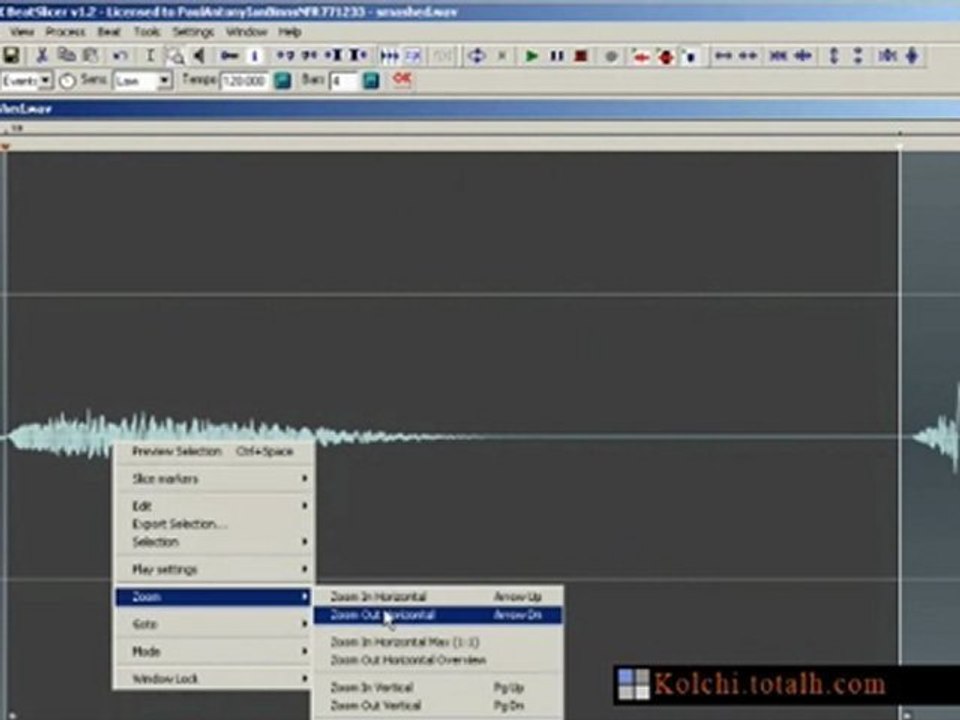Viewport: 960px width, 720px height.
Task: Expand the Mode submenu
Action: (x=214, y=651)
